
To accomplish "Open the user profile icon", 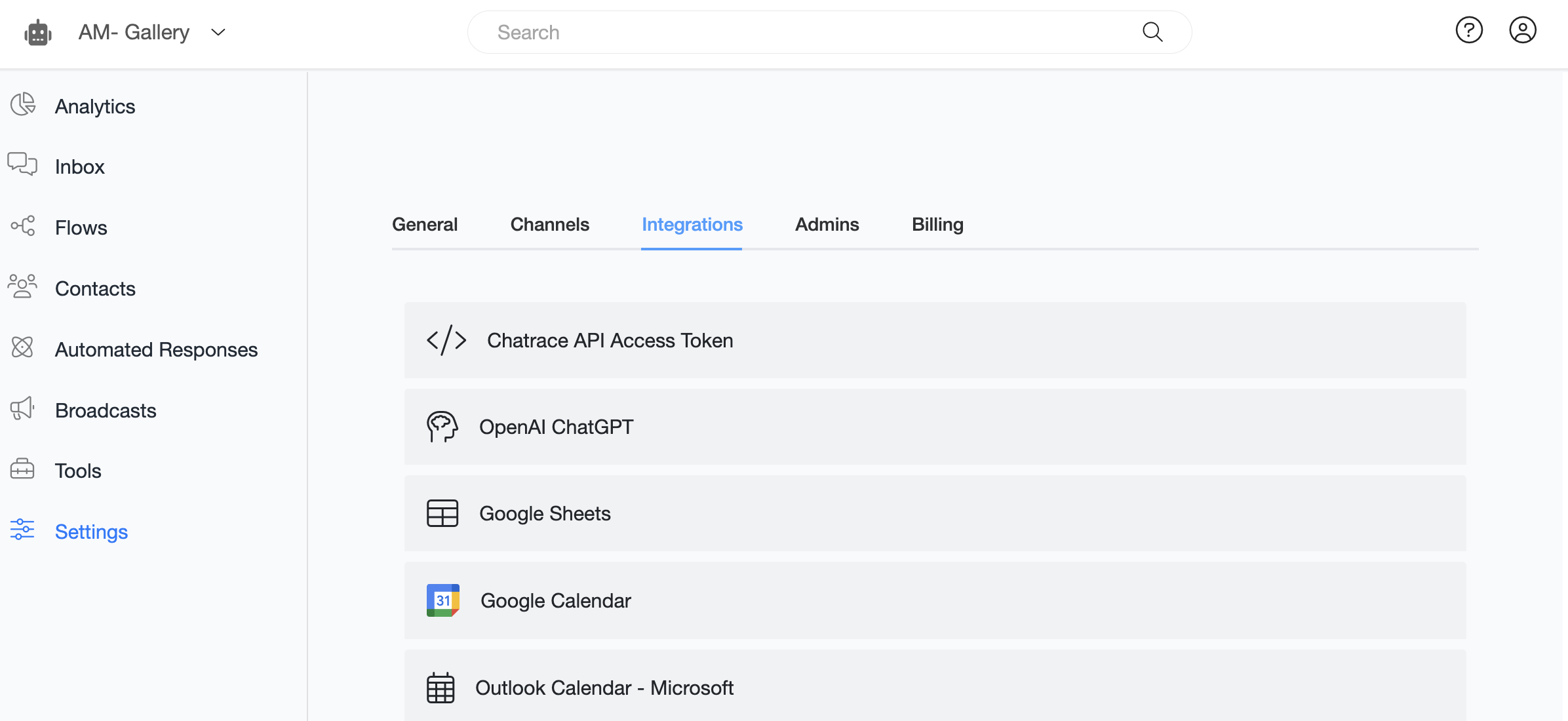I will tap(1522, 31).
